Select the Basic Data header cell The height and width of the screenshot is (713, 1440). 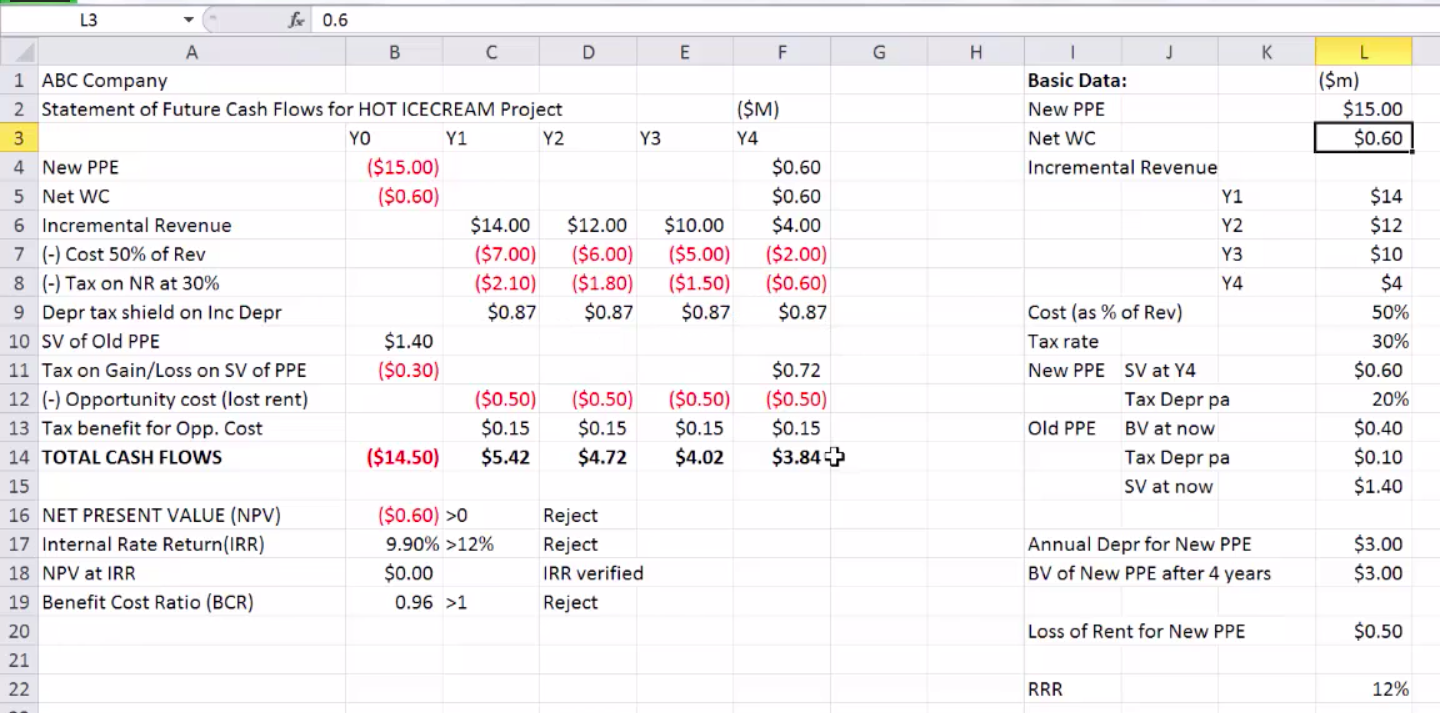(x=1071, y=80)
